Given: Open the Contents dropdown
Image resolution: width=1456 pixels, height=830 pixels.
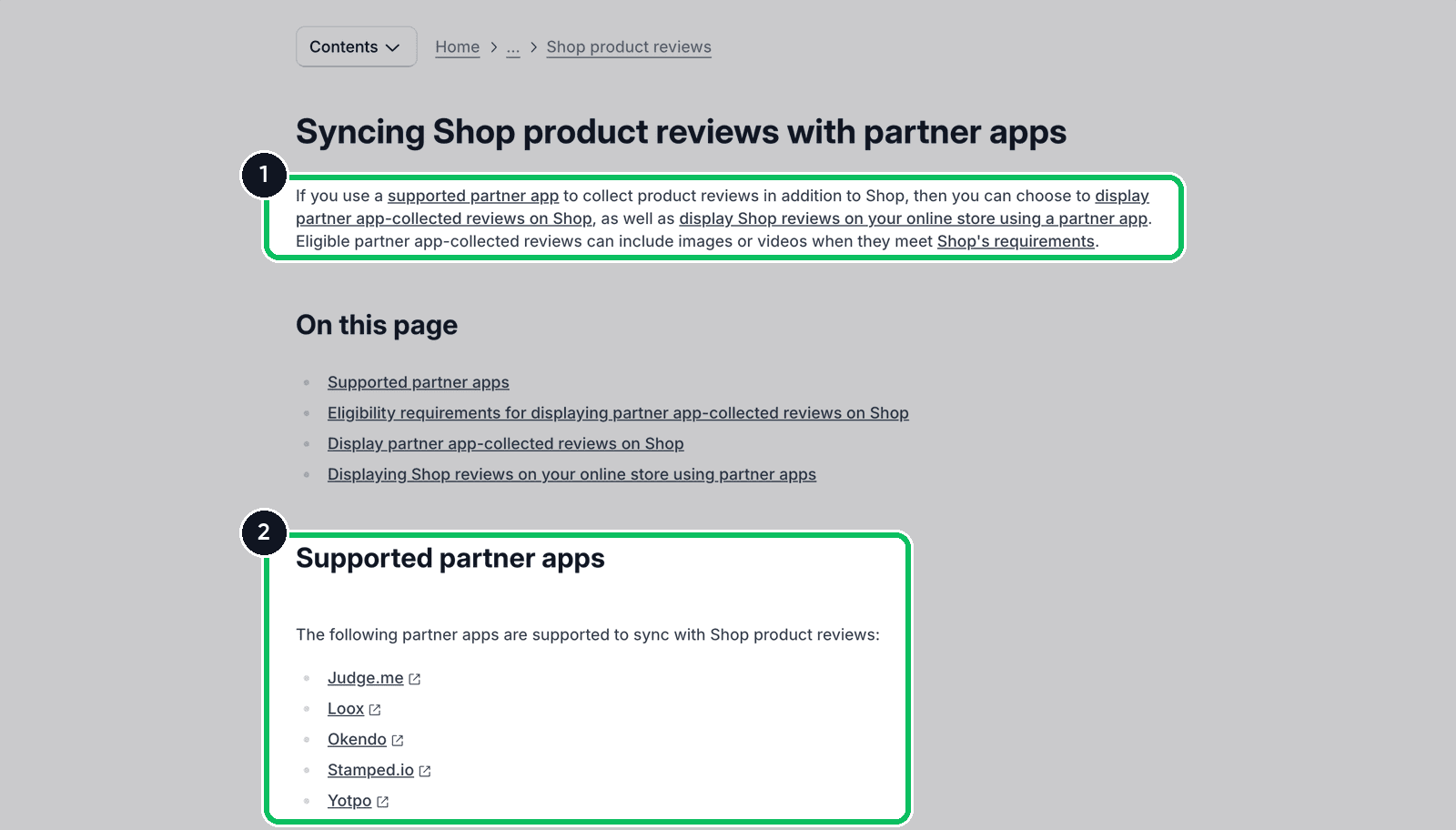Looking at the screenshot, I should pyautogui.click(x=356, y=46).
